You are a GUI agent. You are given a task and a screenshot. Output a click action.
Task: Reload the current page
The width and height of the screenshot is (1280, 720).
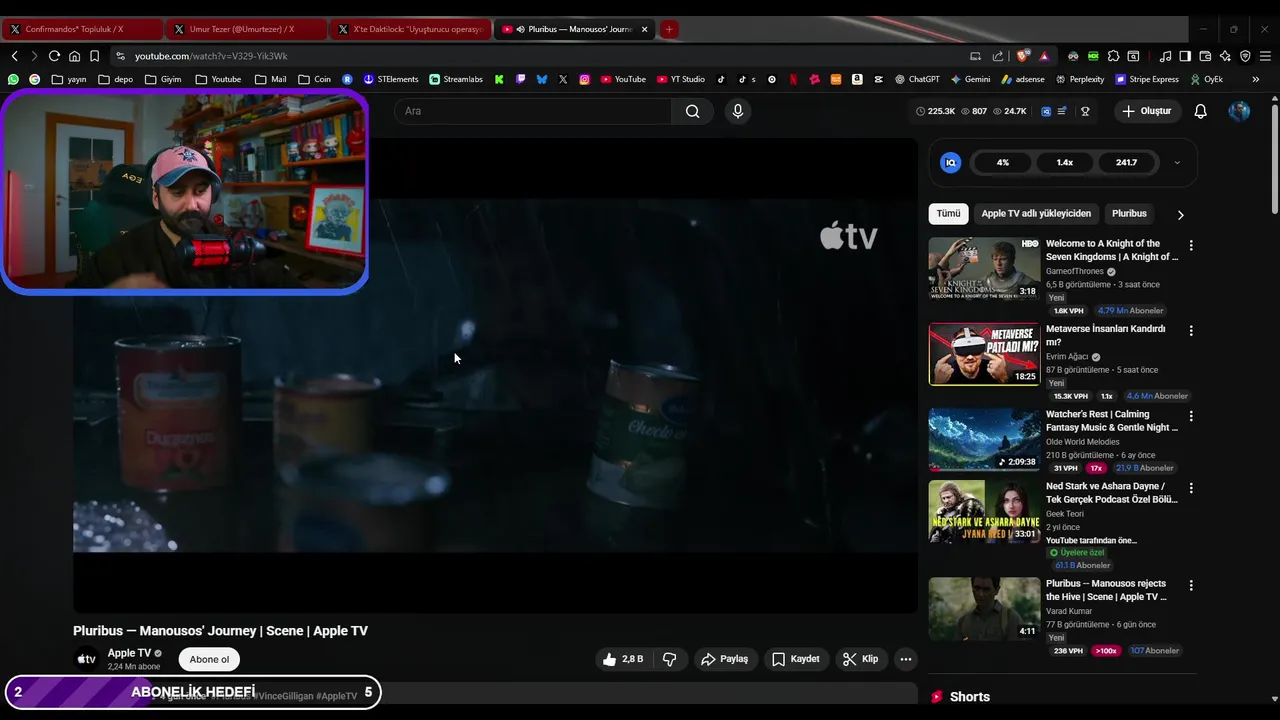click(x=54, y=56)
